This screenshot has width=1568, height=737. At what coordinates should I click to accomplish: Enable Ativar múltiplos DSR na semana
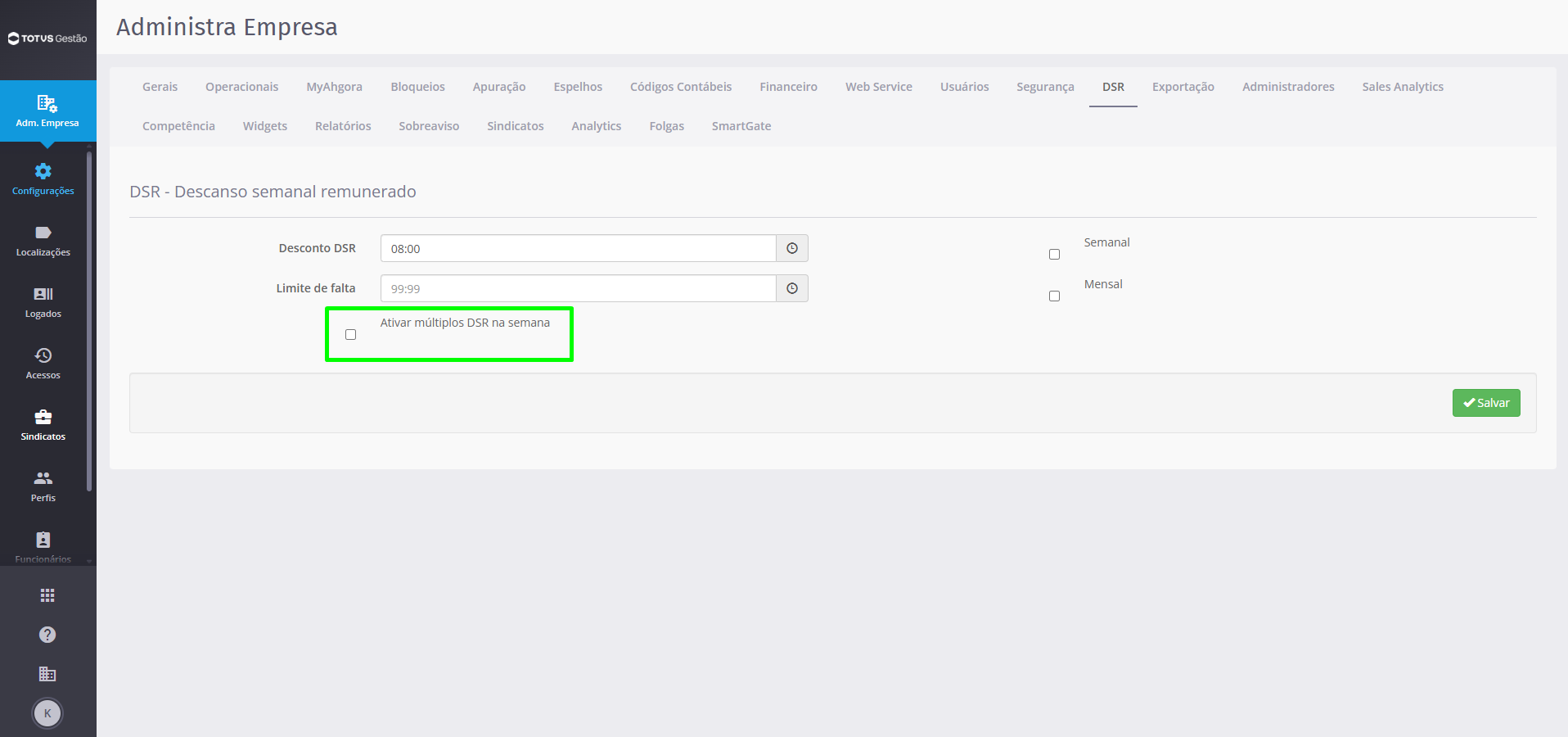click(x=351, y=335)
